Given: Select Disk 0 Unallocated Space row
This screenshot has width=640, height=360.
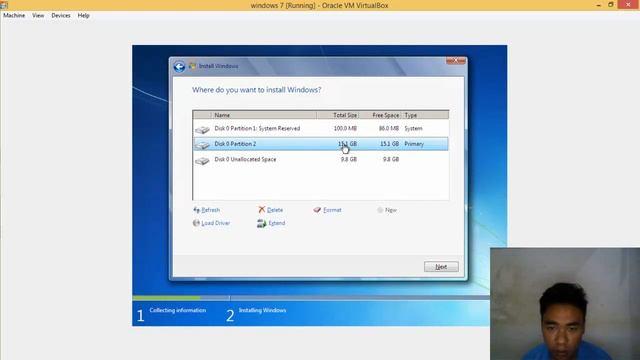Looking at the screenshot, I should coord(321,159).
